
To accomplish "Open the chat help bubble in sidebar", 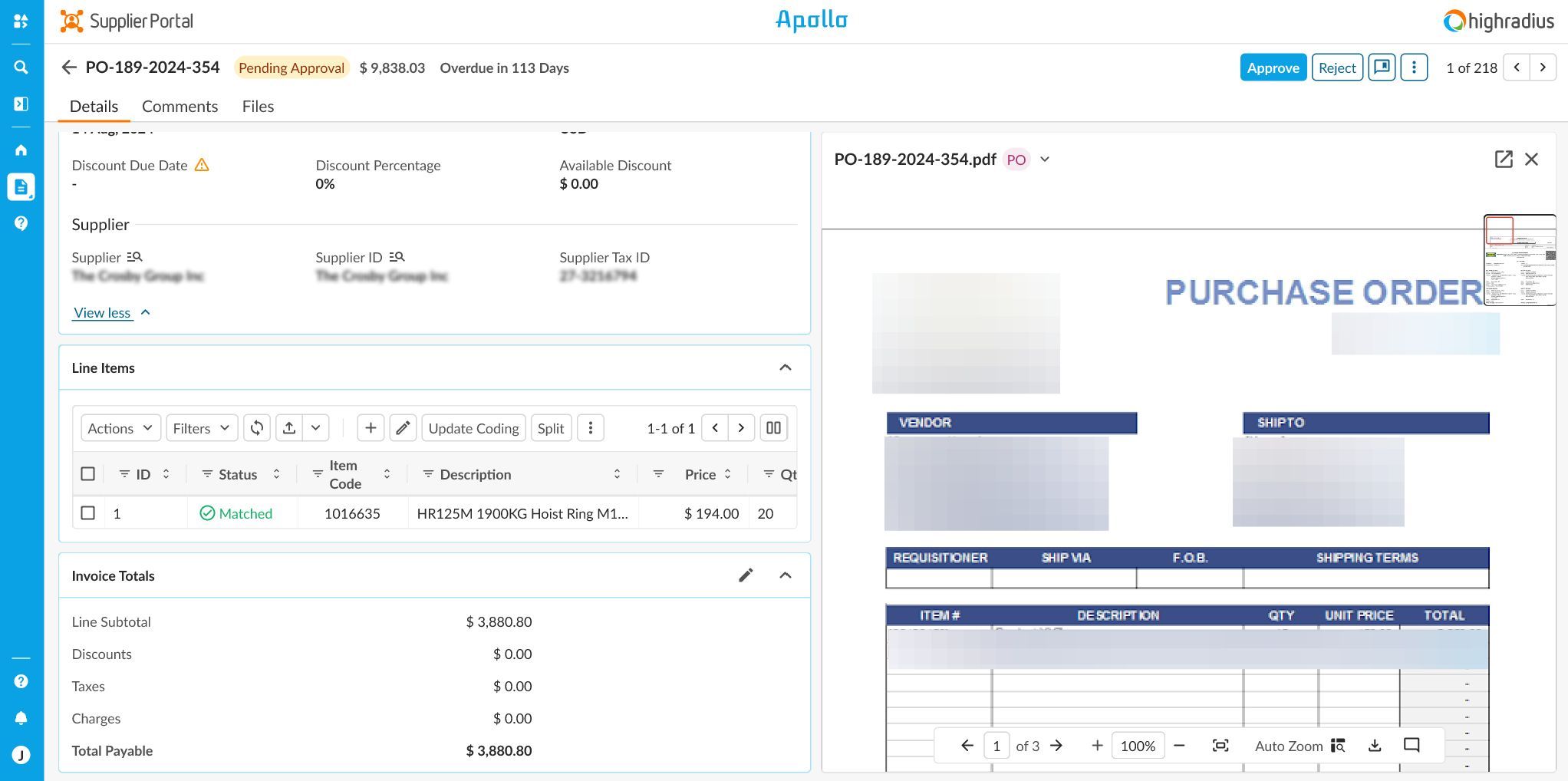I will pyautogui.click(x=21, y=223).
